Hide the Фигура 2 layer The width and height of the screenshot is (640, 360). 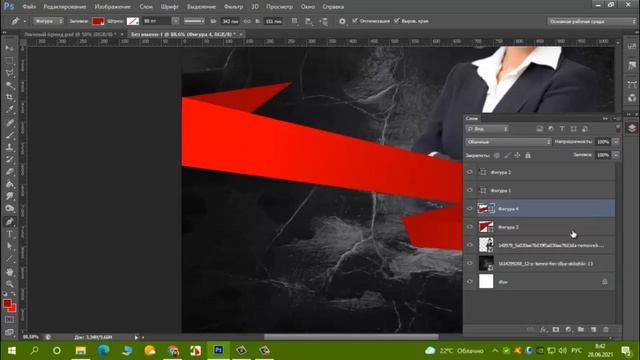click(x=470, y=172)
